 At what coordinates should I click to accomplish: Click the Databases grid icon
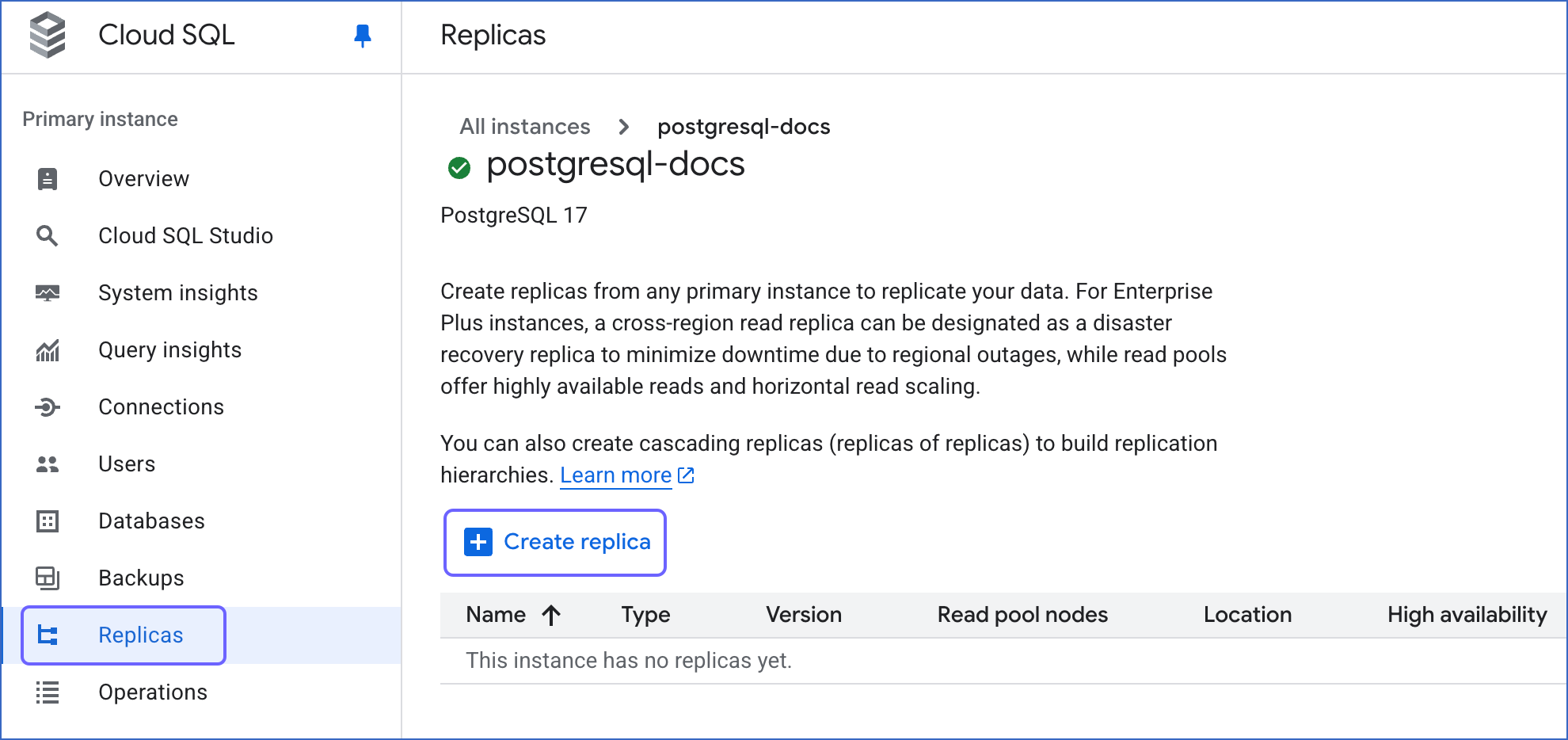pos(48,521)
